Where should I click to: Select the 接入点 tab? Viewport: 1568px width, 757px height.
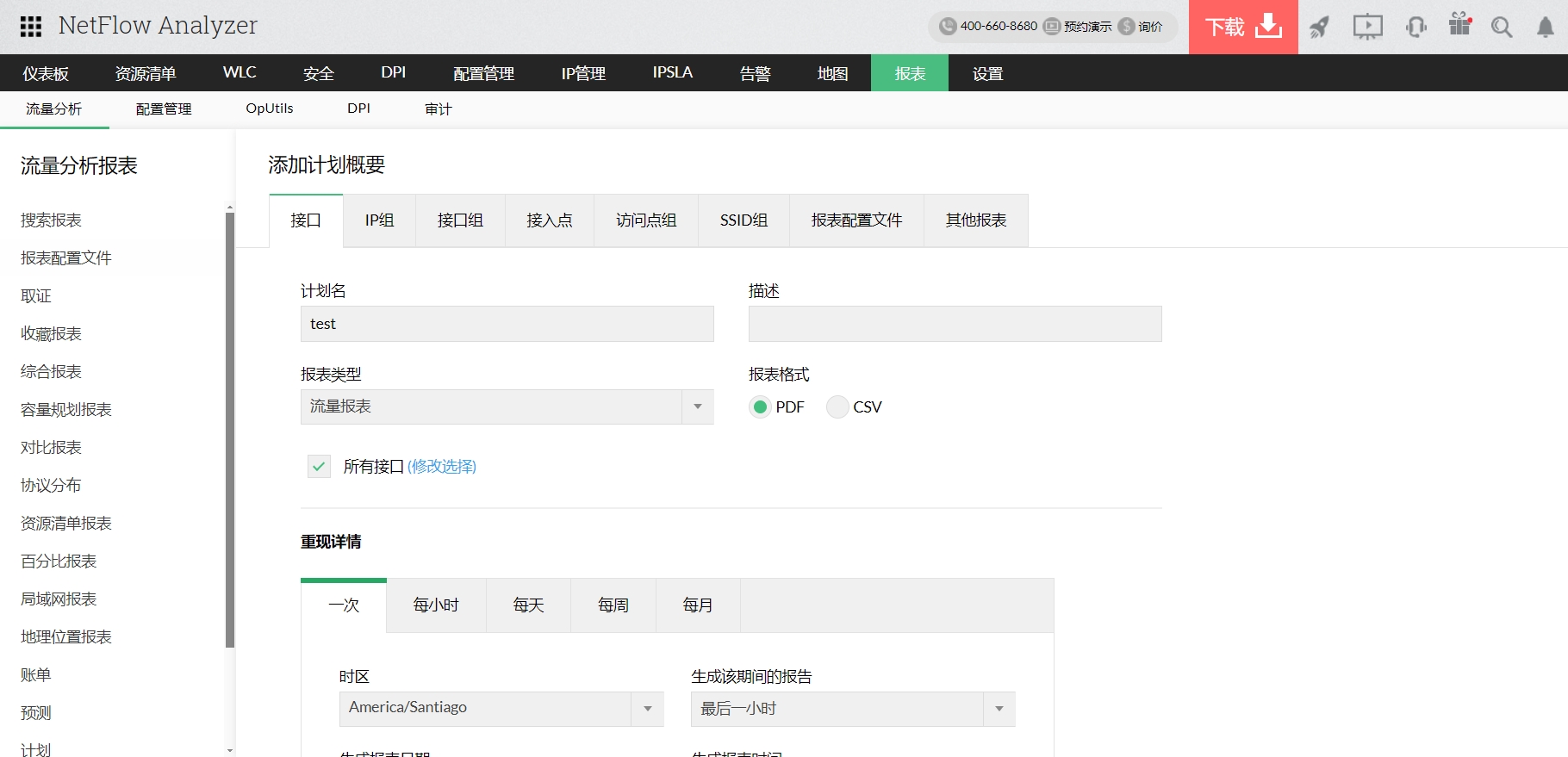550,220
